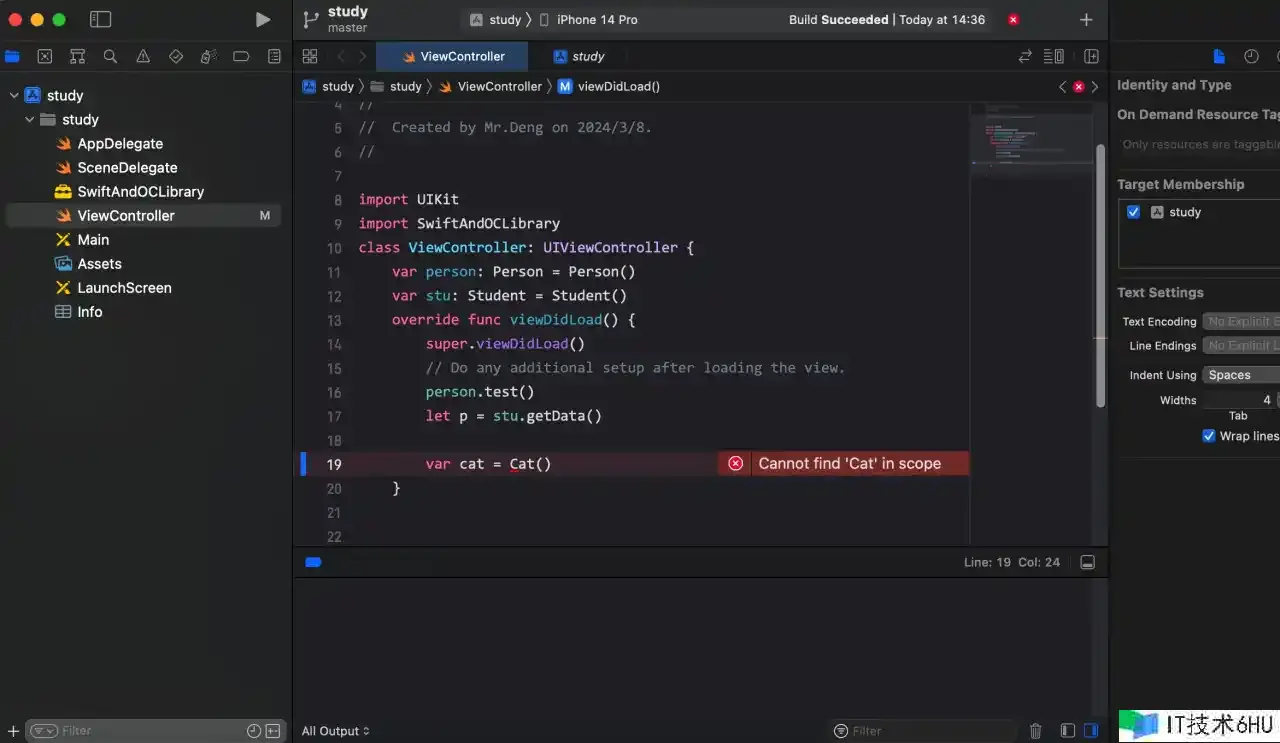Uncheck study target membership checkbox

coord(1133,212)
